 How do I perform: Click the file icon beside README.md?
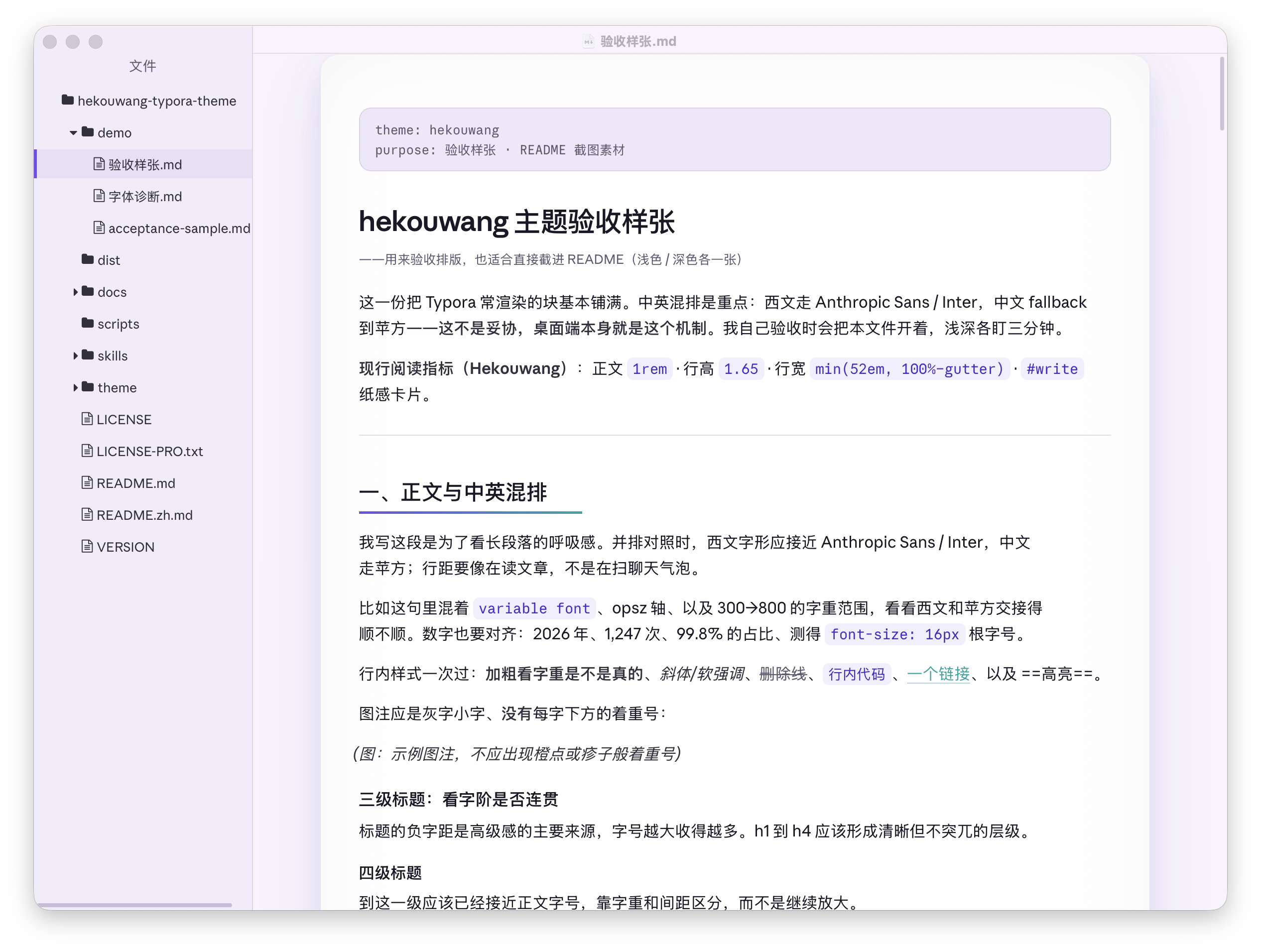coord(87,483)
